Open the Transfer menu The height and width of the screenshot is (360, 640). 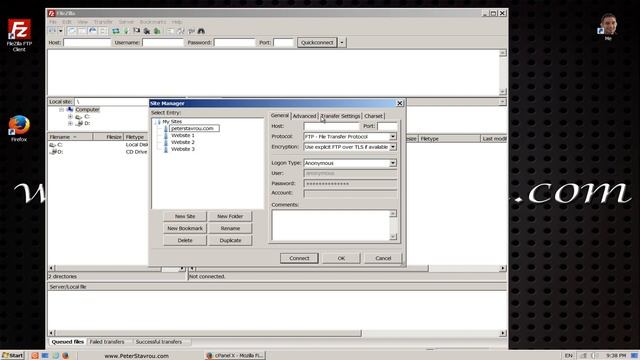tap(103, 22)
